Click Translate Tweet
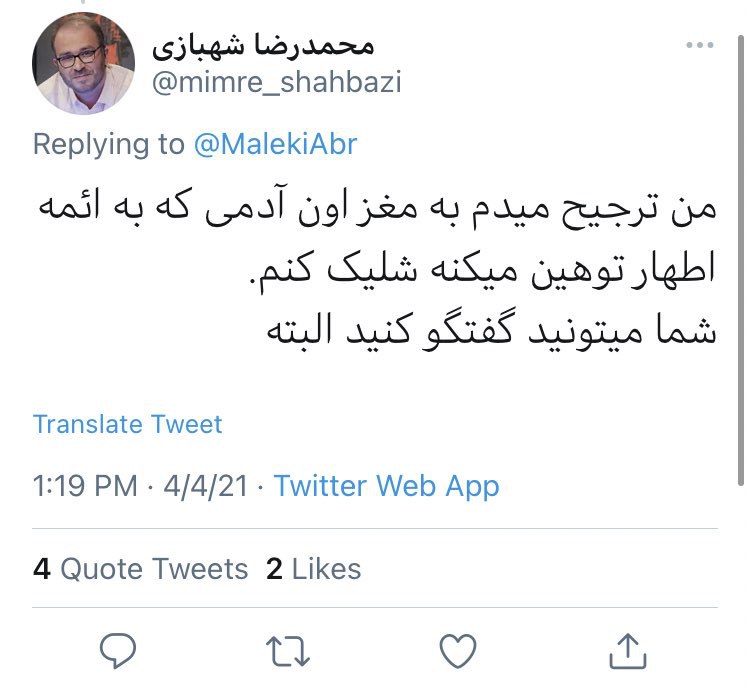749x686 pixels. click(128, 424)
